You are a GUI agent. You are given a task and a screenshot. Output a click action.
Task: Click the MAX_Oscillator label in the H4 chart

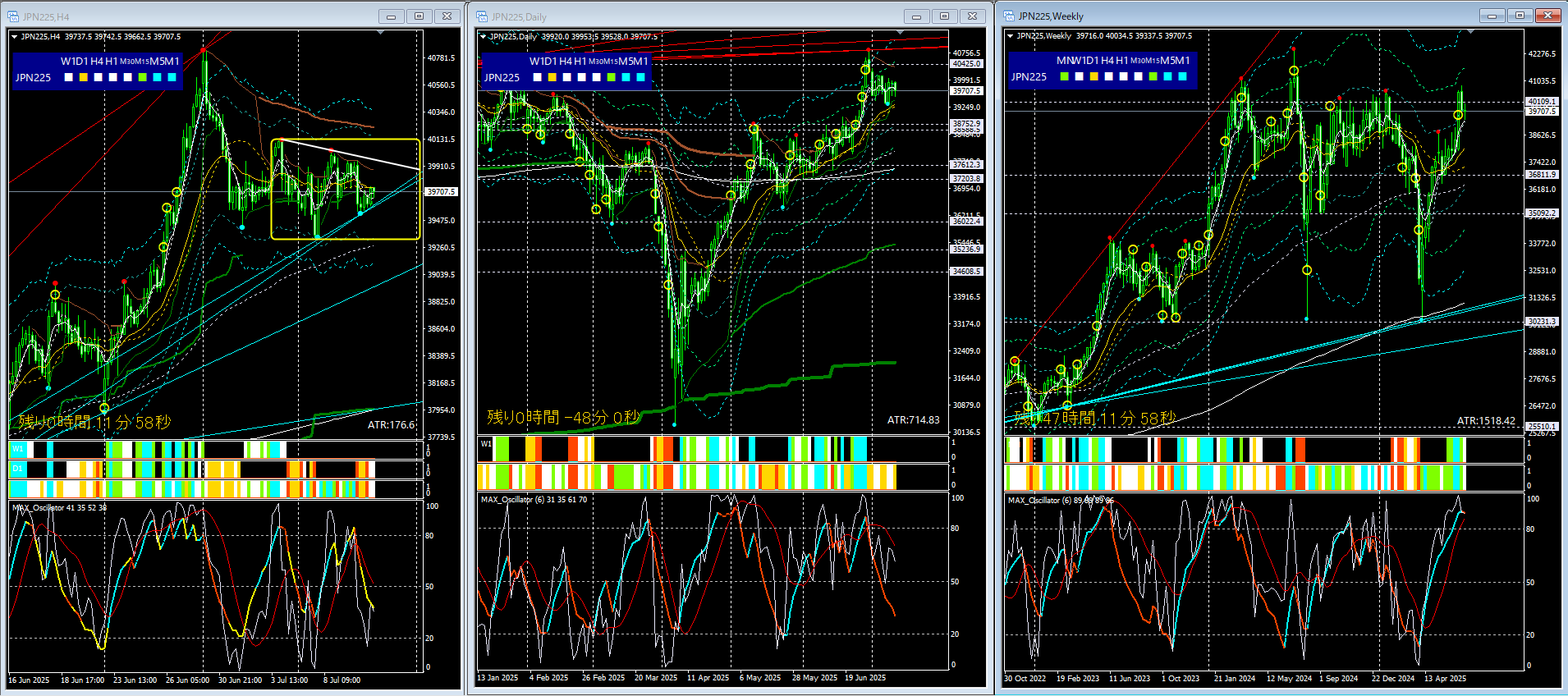[x=59, y=508]
